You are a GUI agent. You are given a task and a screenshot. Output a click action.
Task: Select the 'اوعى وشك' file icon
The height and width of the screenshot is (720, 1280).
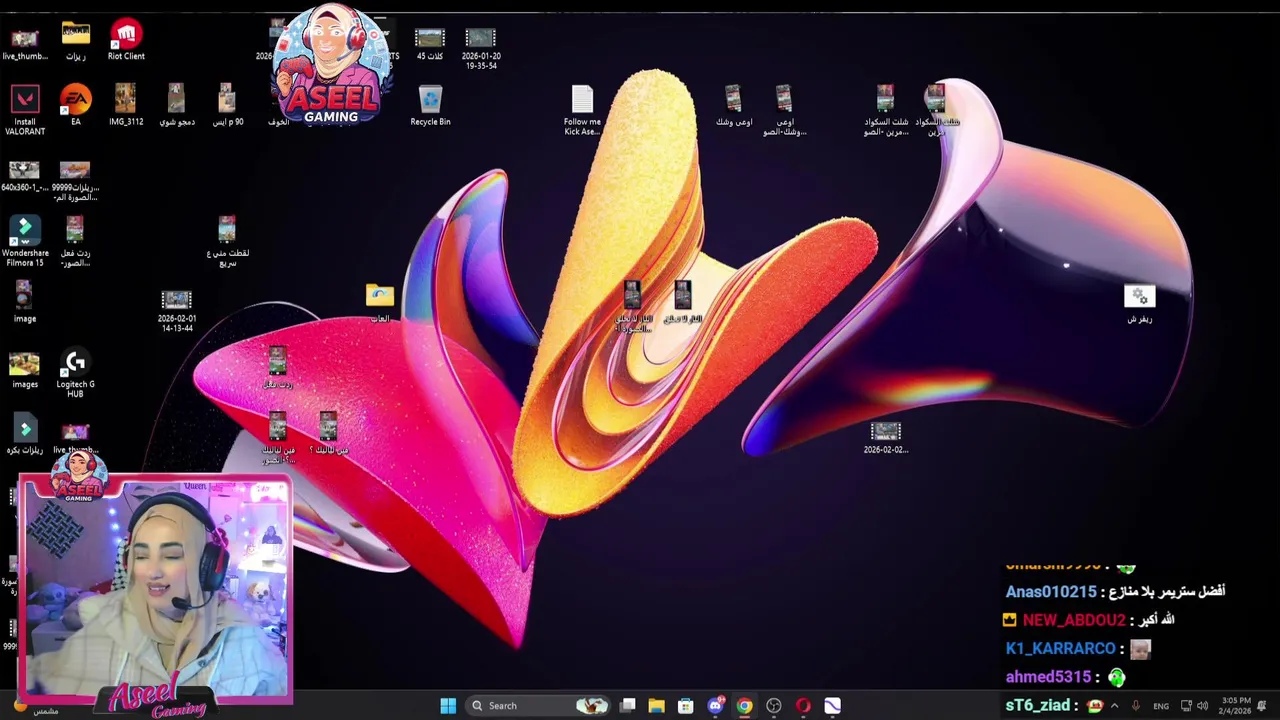(733, 105)
